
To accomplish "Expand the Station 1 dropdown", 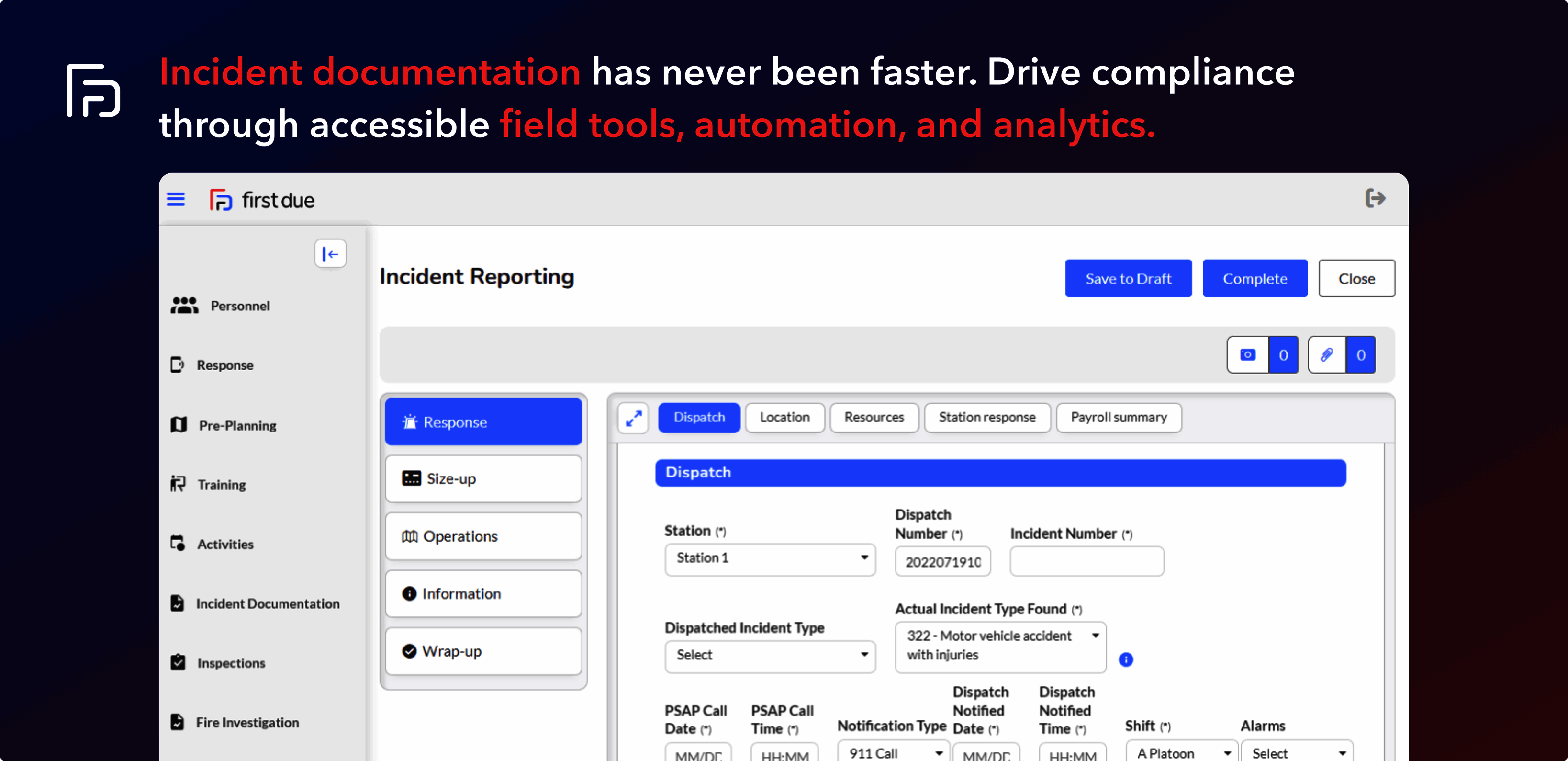I will 769,558.
